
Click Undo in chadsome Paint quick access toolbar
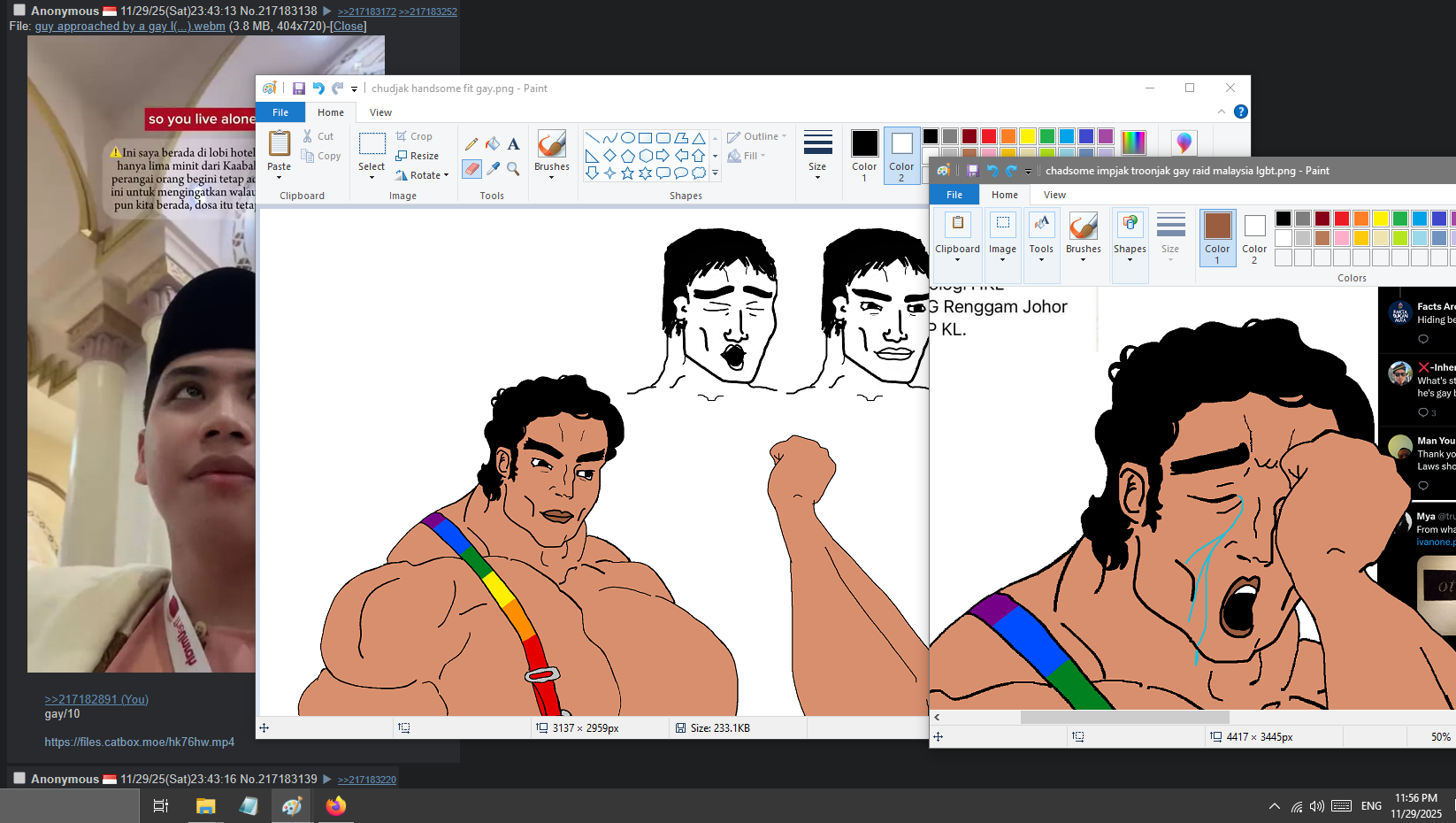992,171
